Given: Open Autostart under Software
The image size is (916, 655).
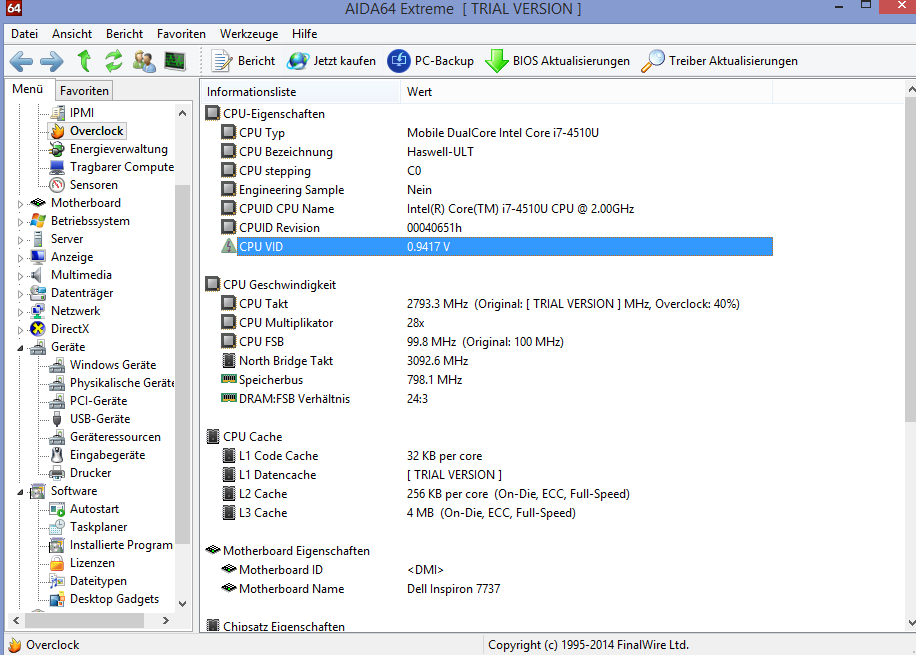Looking at the screenshot, I should coord(94,509).
